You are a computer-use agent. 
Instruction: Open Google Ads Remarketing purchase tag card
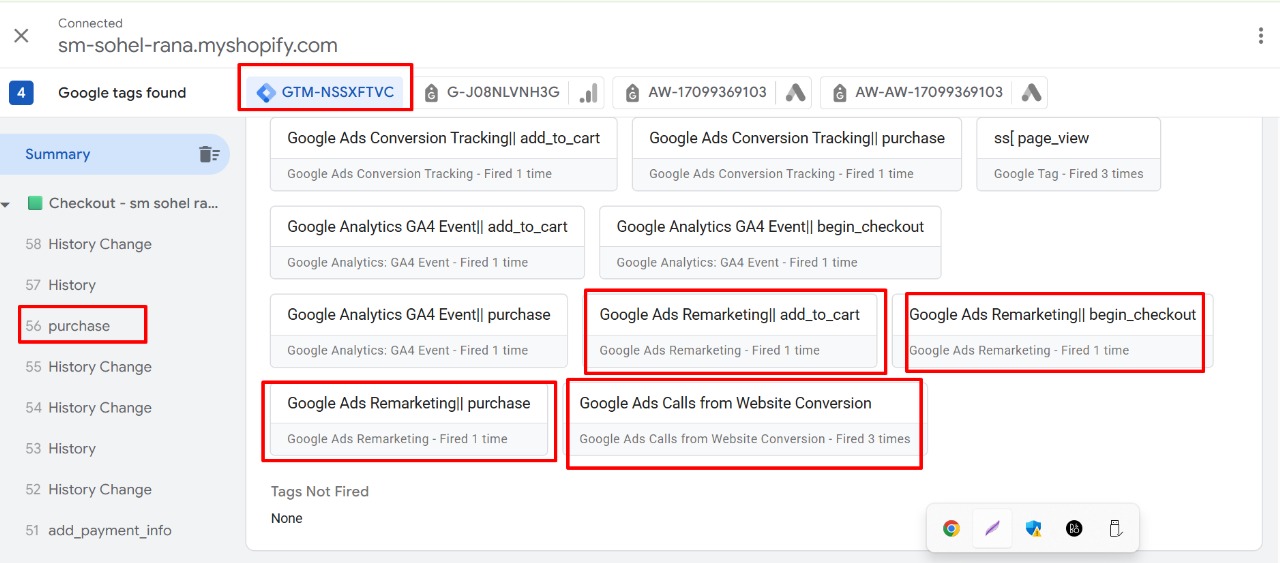[x=408, y=419]
